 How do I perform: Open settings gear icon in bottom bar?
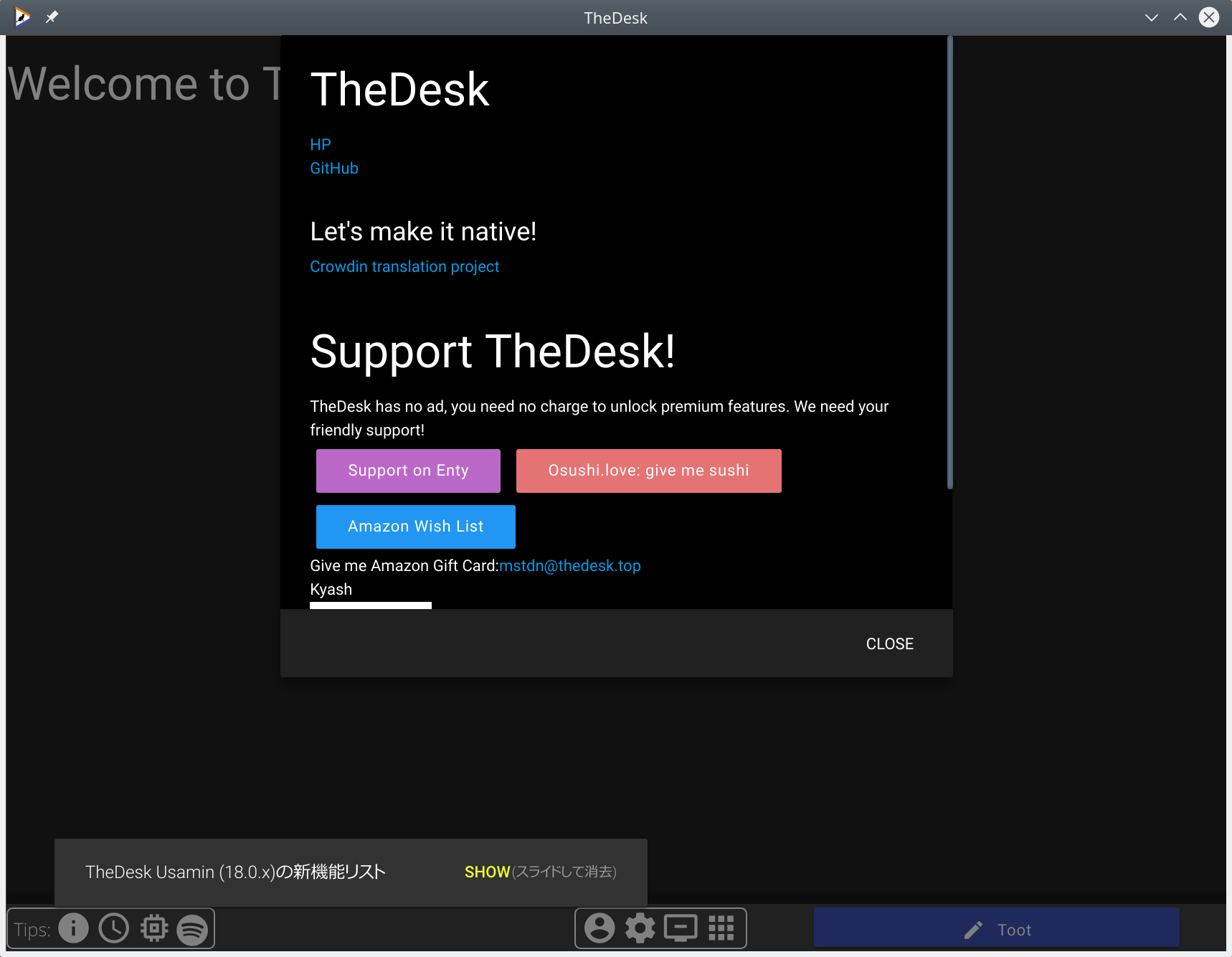coord(640,928)
